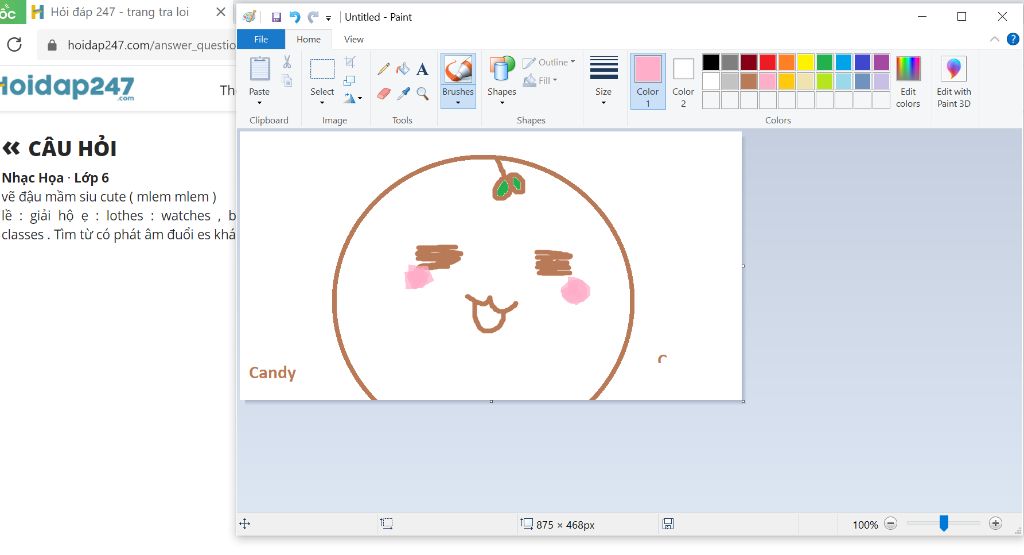Viewport: 1024px width, 555px height.
Task: Expand the Shapes dropdown arrow
Action: pyautogui.click(x=502, y=103)
